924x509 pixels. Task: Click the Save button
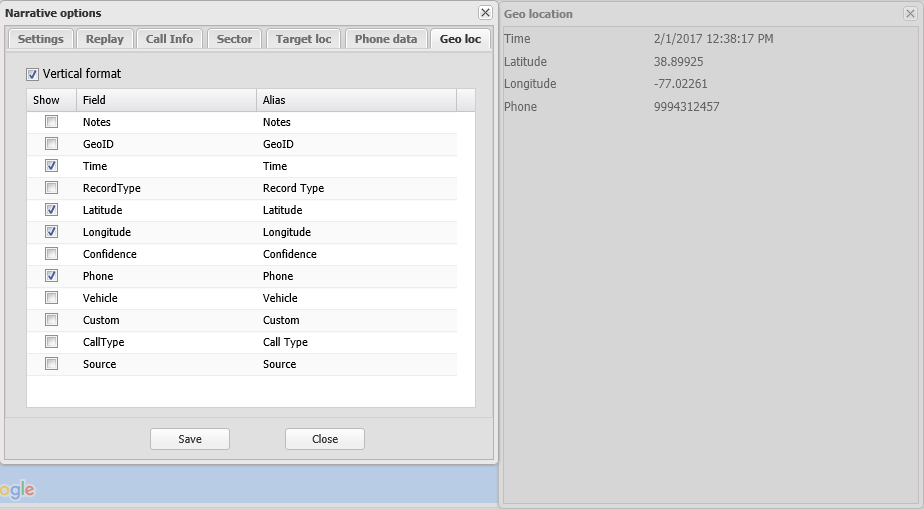(190, 439)
